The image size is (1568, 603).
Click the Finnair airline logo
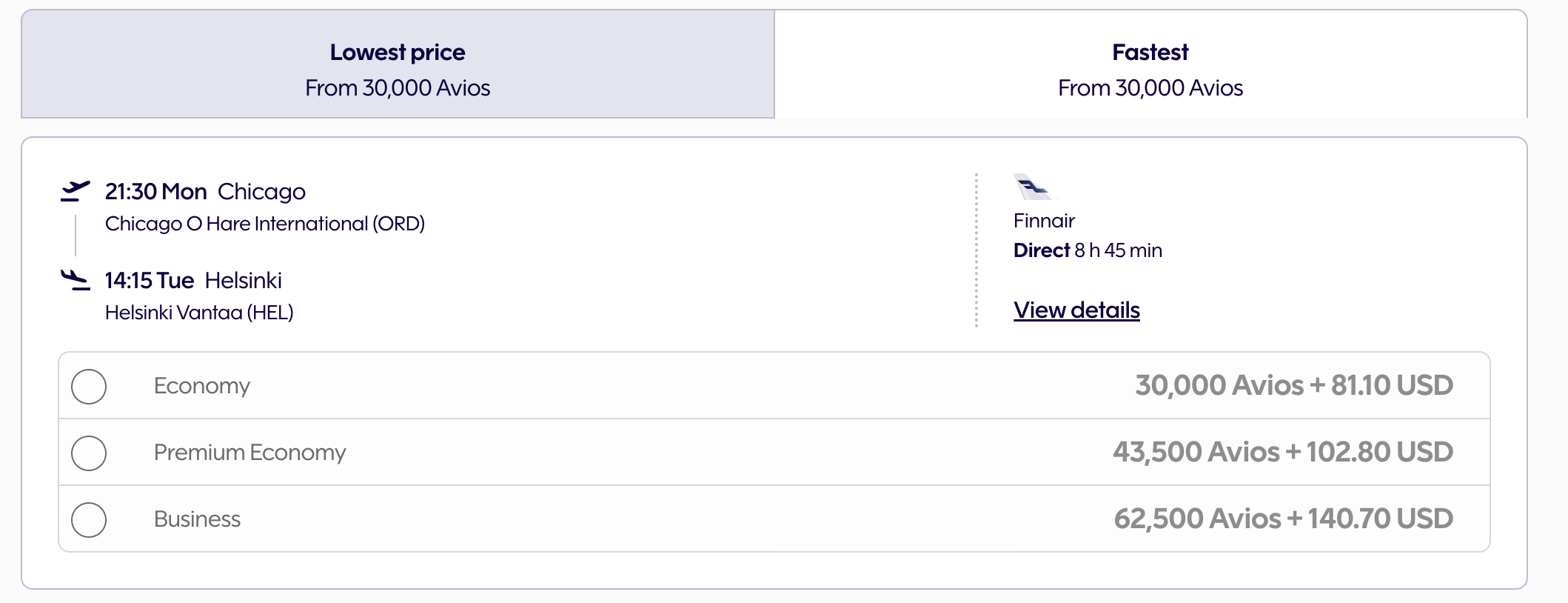[1033, 187]
